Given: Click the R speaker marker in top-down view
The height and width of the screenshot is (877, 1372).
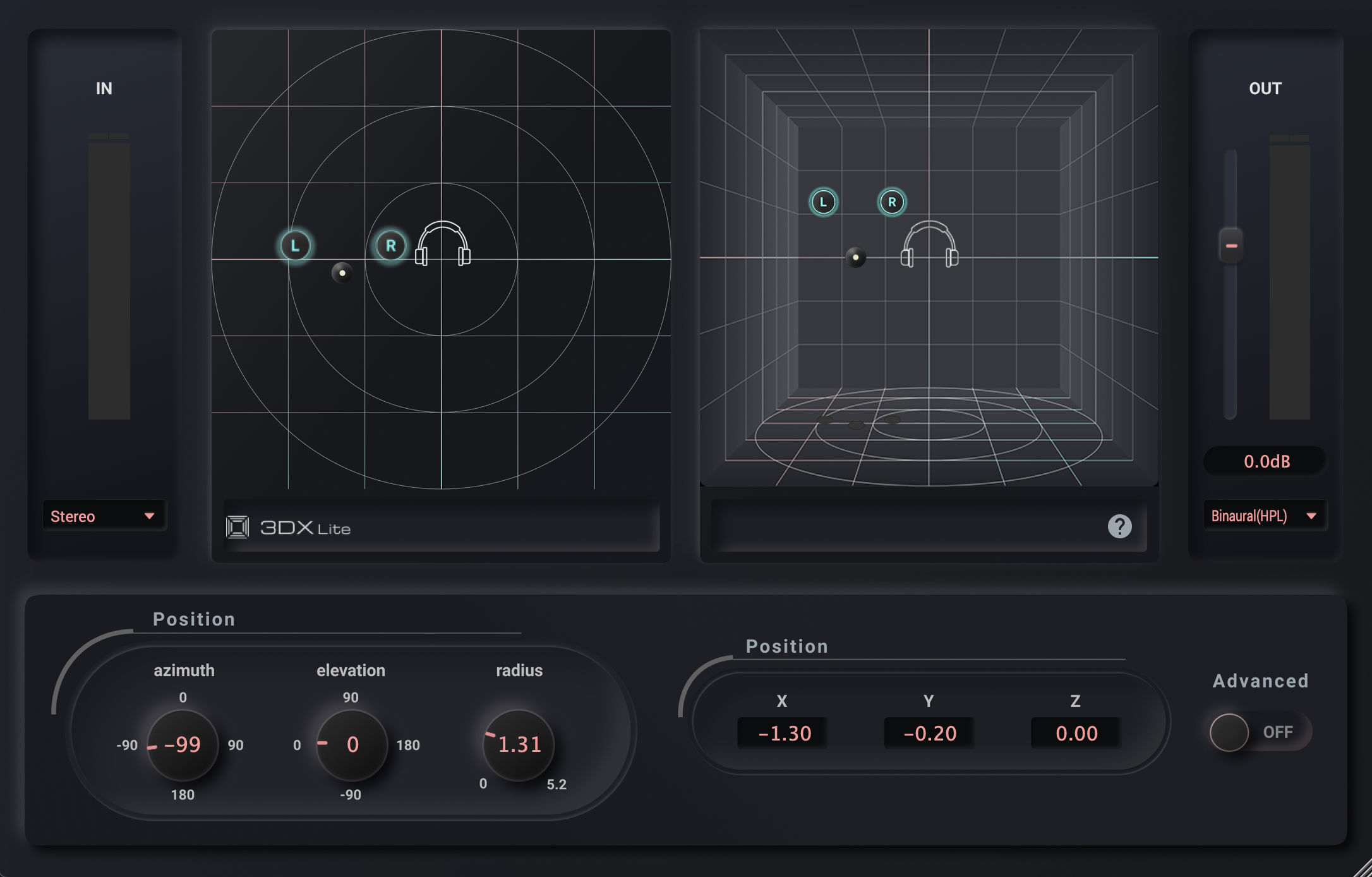Looking at the screenshot, I should click(x=390, y=246).
